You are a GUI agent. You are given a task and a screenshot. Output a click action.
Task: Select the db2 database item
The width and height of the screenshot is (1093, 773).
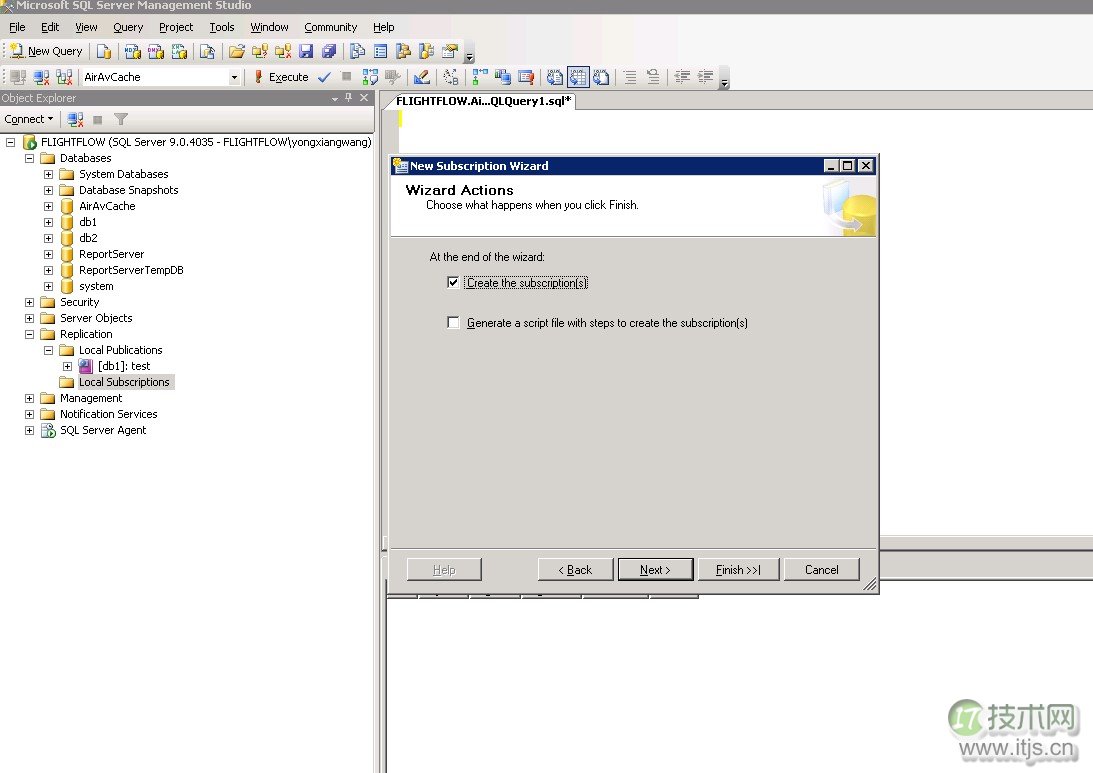(x=89, y=238)
